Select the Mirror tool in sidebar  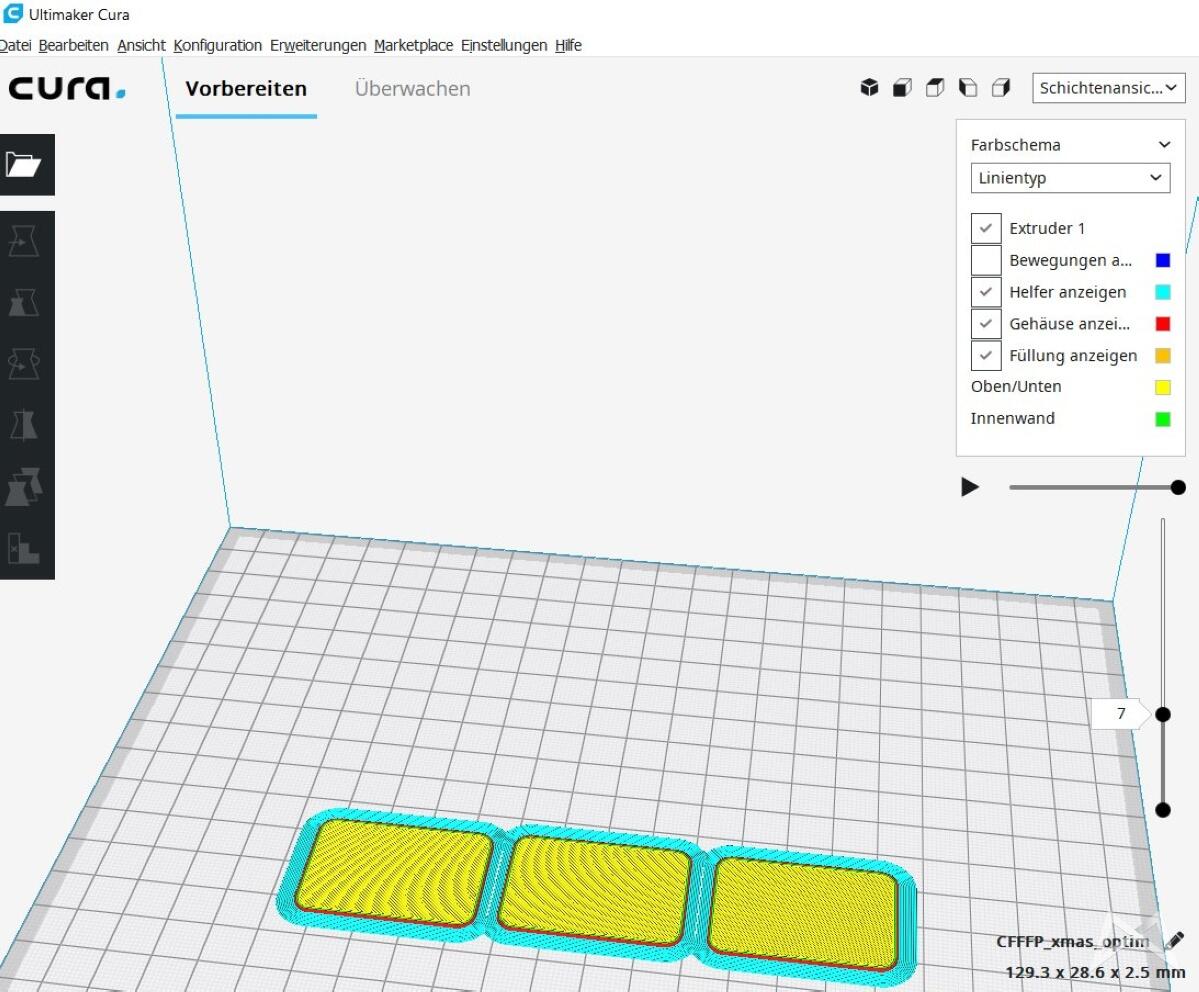(x=24, y=426)
